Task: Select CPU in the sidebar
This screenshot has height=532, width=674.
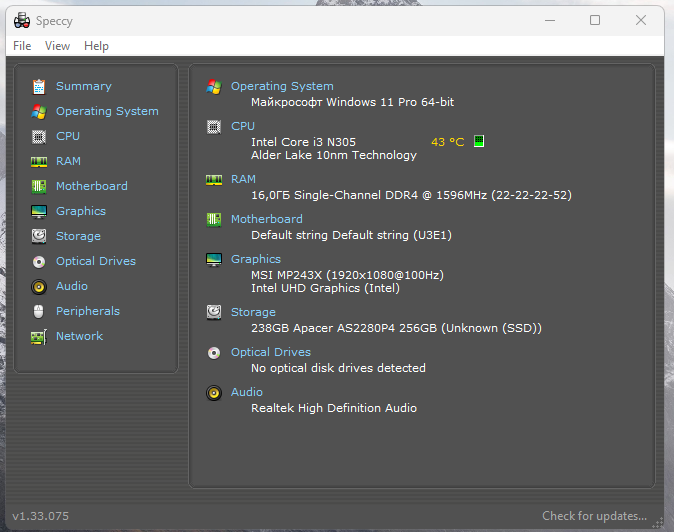Action: pyautogui.click(x=67, y=136)
